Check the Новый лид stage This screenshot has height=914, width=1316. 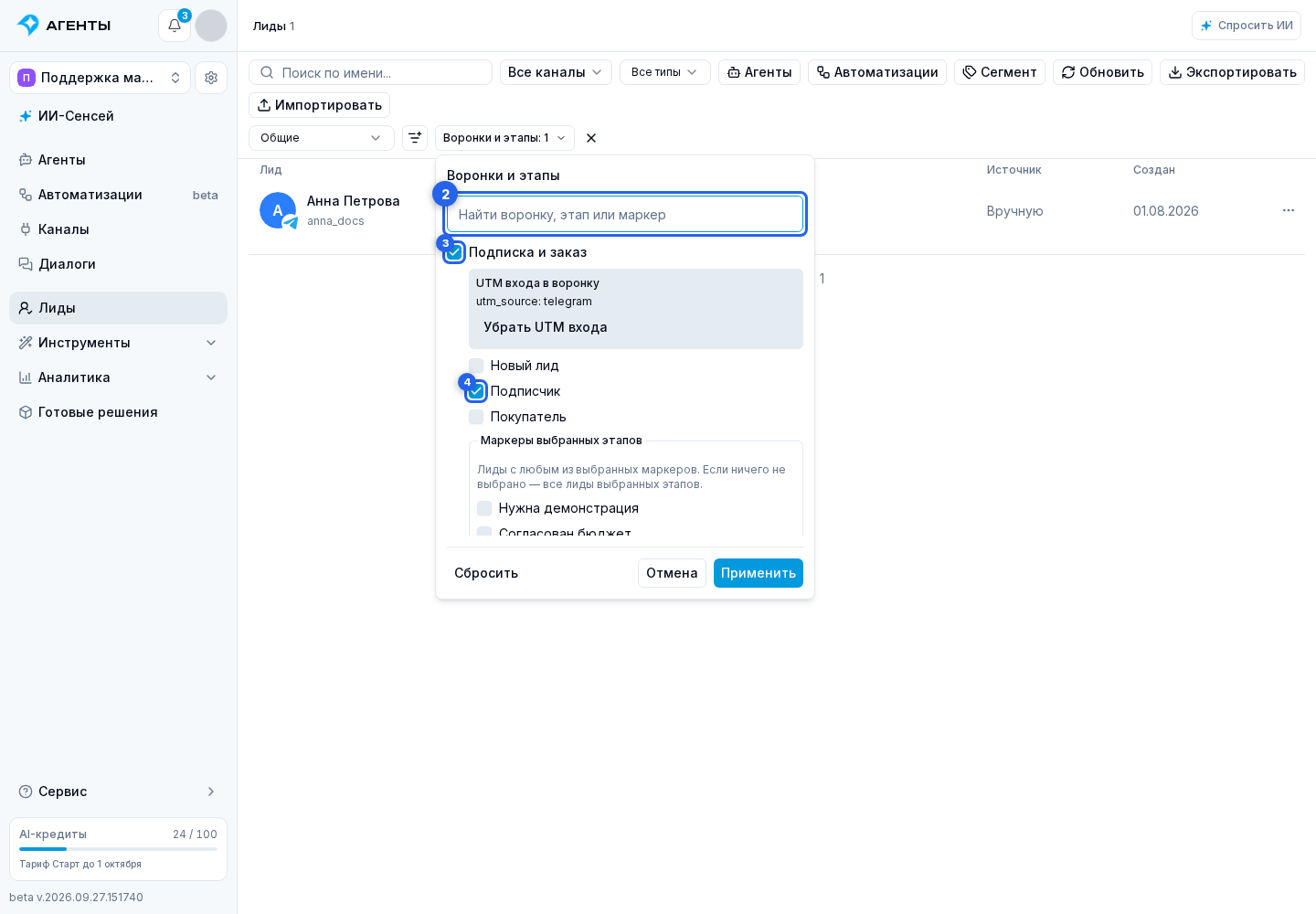[476, 366]
